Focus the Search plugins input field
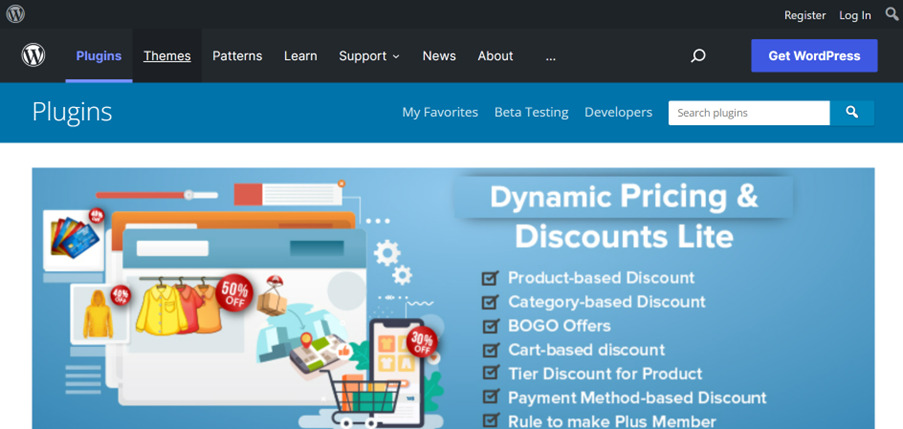 pyautogui.click(x=749, y=113)
